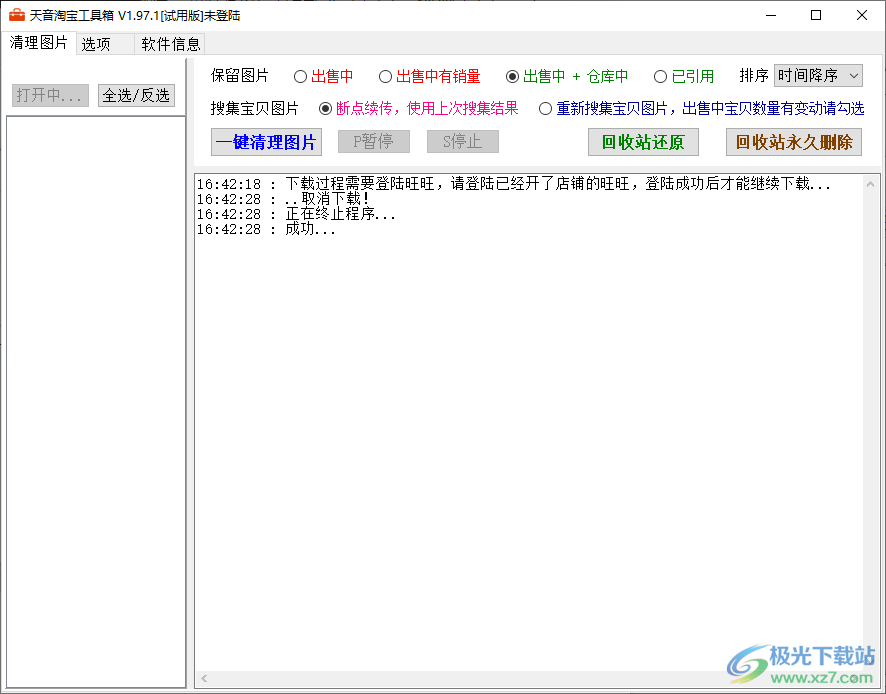
Task: Click the 回收站永久删除 button
Action: tap(793, 142)
